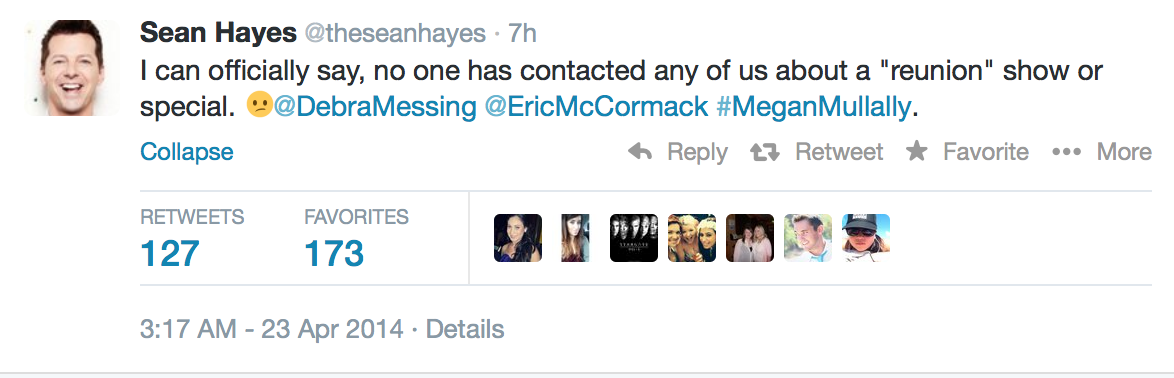The image size is (1174, 378).
Task: Open the Details link
Action: click(x=465, y=329)
